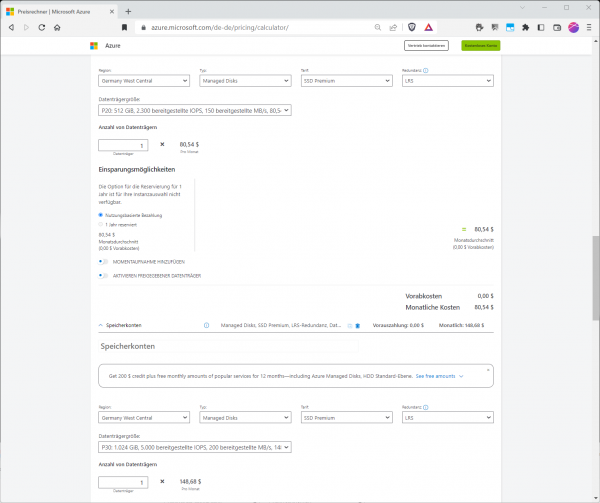Viewport: 600px width, 503px height.
Task: Toggle the browser sidebar panel
Action: (x=541, y=28)
